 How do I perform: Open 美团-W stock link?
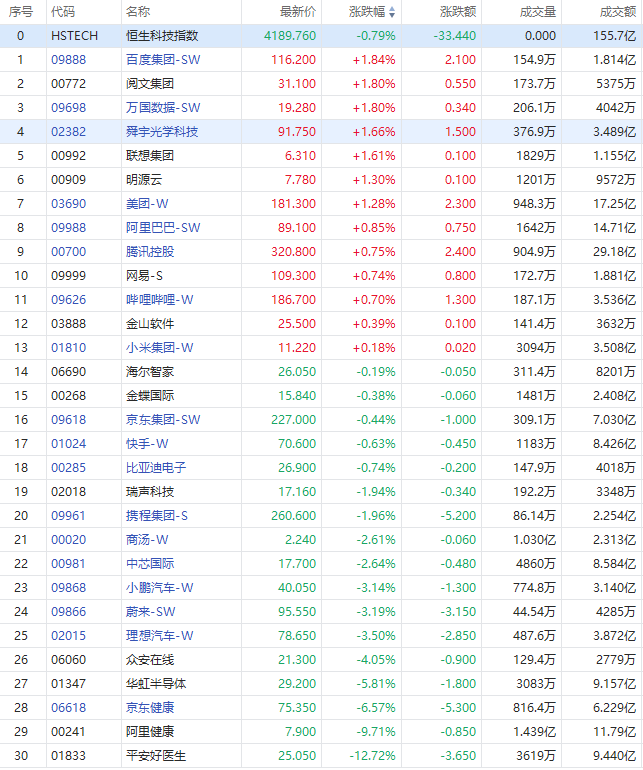click(x=147, y=204)
